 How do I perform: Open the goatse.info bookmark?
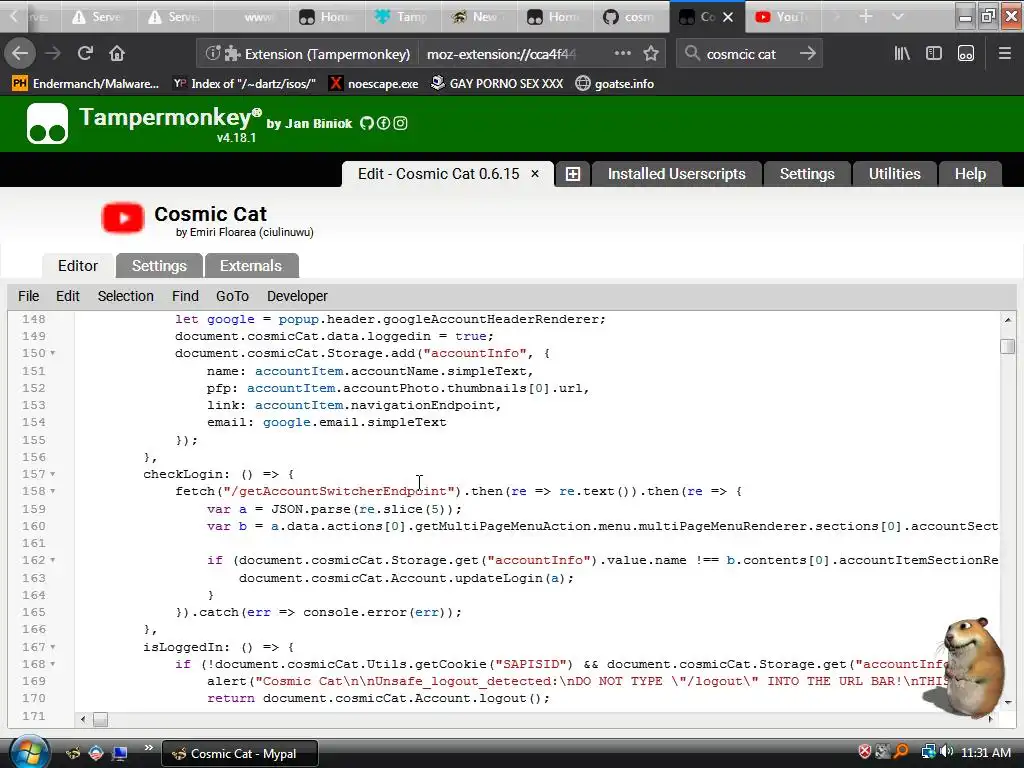coord(615,84)
